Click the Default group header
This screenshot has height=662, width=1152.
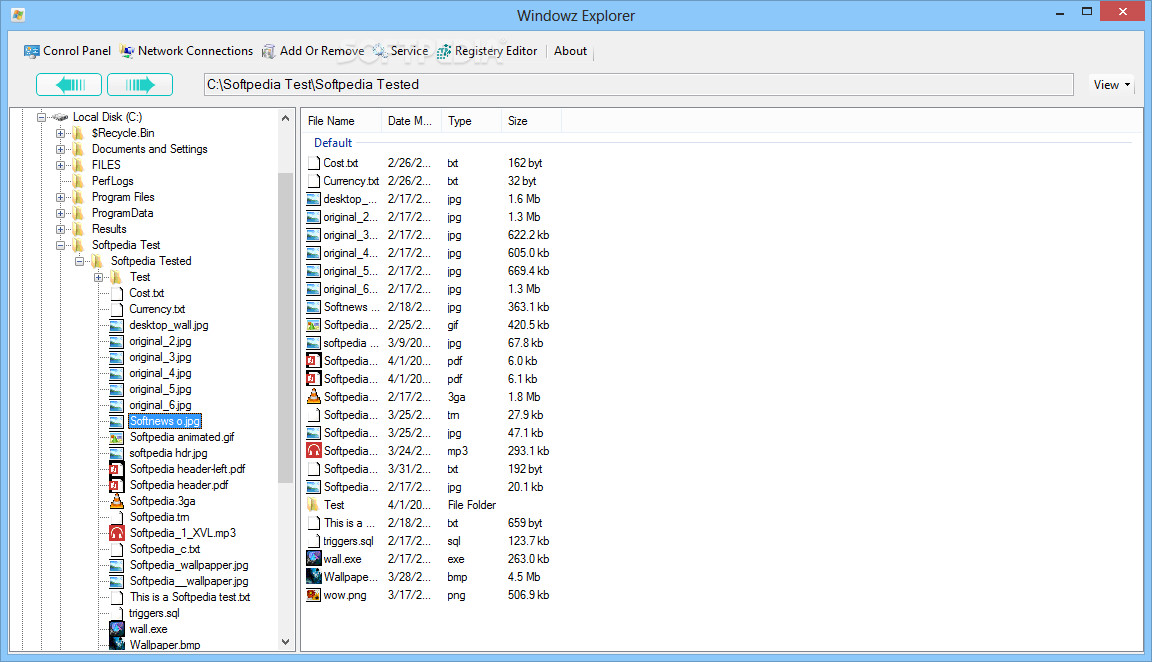tap(333, 143)
